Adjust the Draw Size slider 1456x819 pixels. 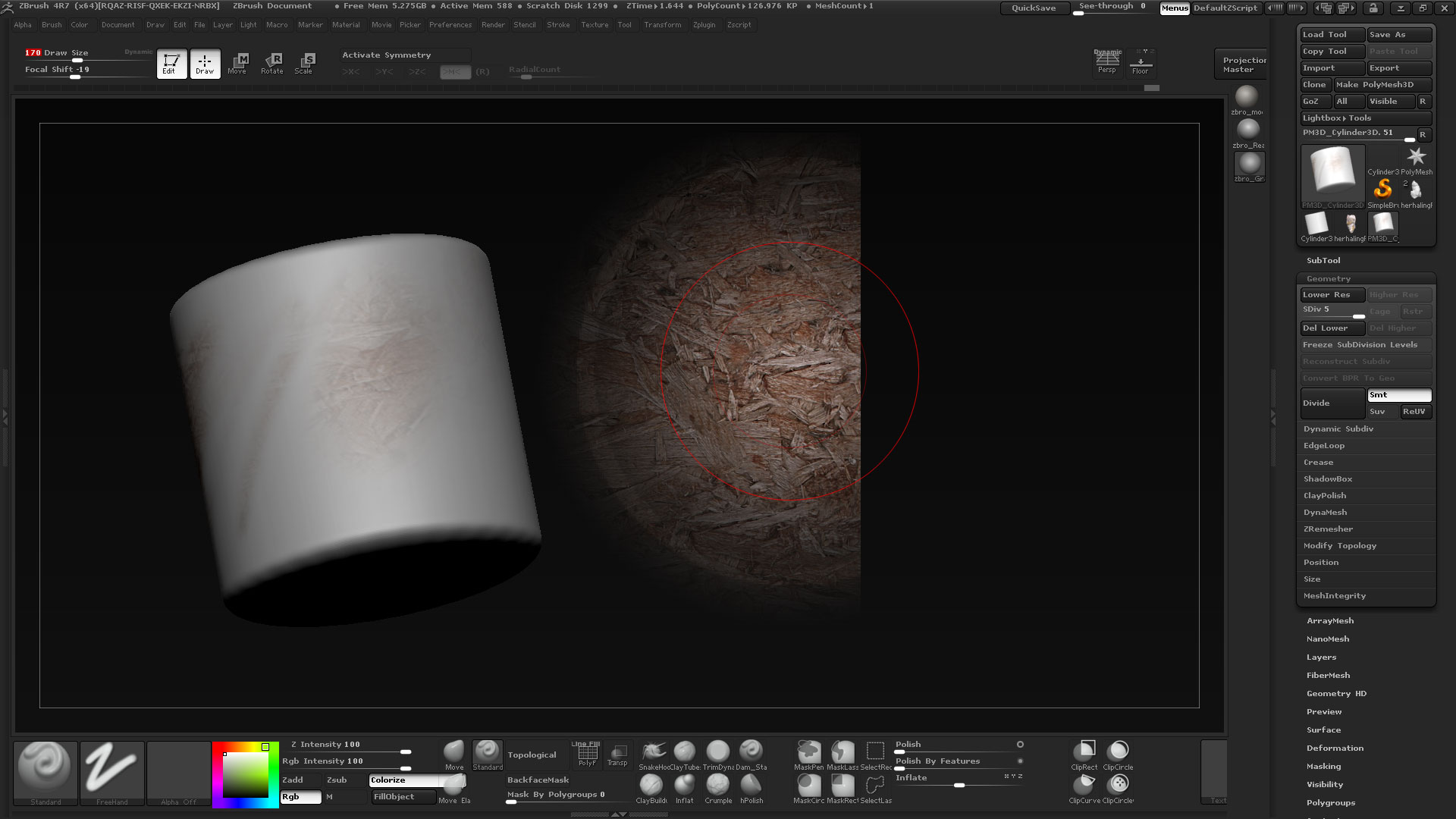coord(87,55)
